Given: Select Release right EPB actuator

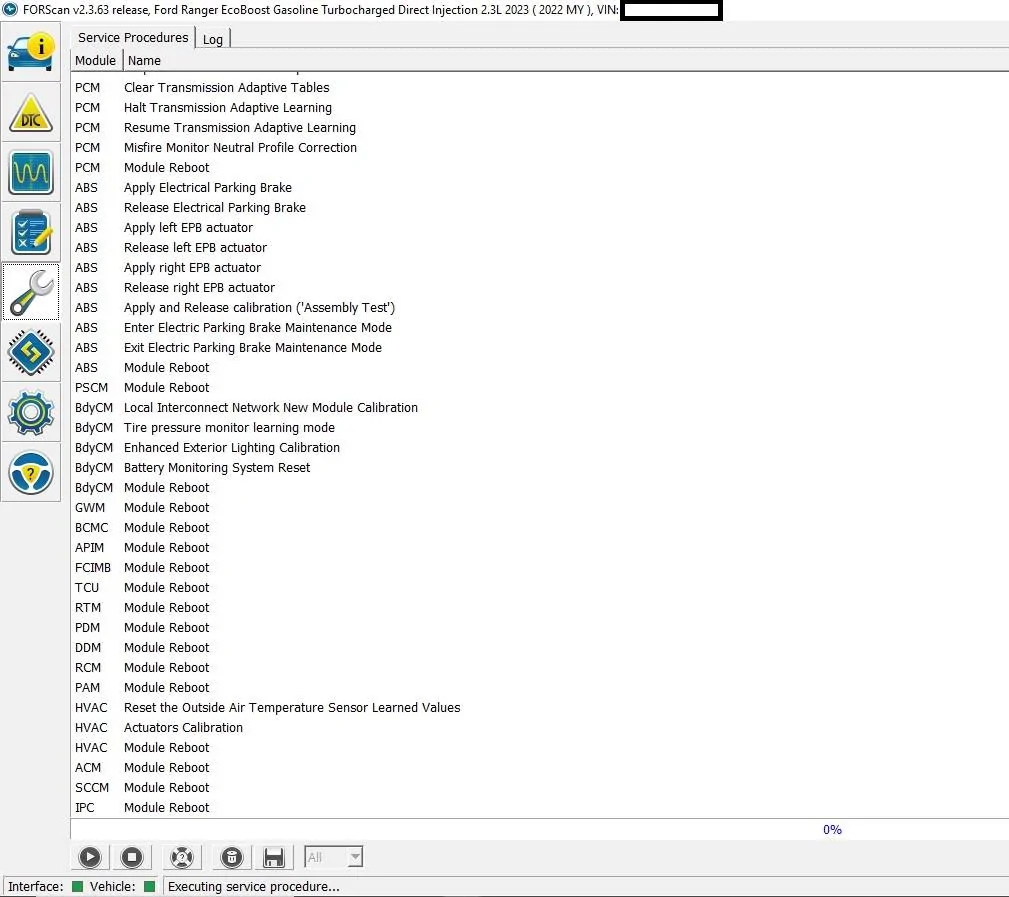Looking at the screenshot, I should point(539,287).
